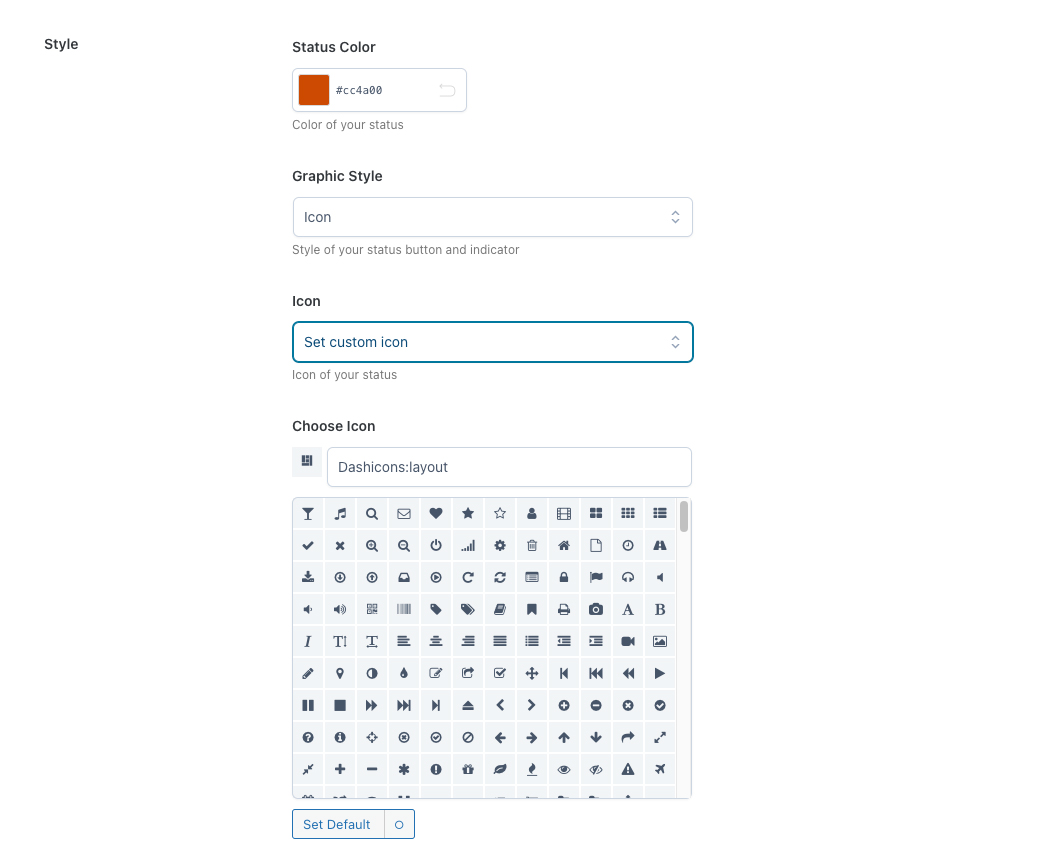Choose the gear icon

click(x=500, y=546)
